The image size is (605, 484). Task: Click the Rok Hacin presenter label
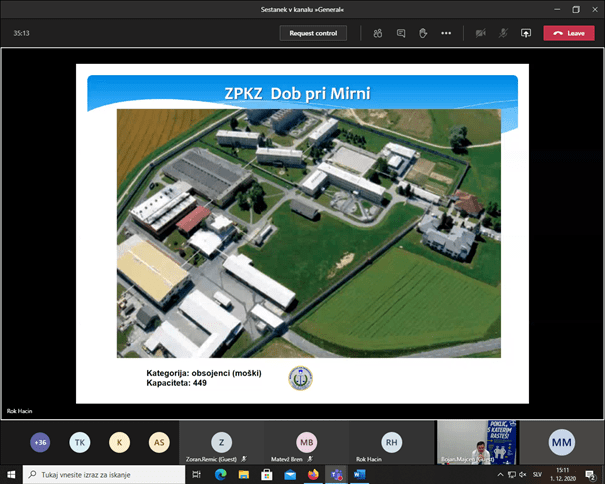(x=19, y=411)
